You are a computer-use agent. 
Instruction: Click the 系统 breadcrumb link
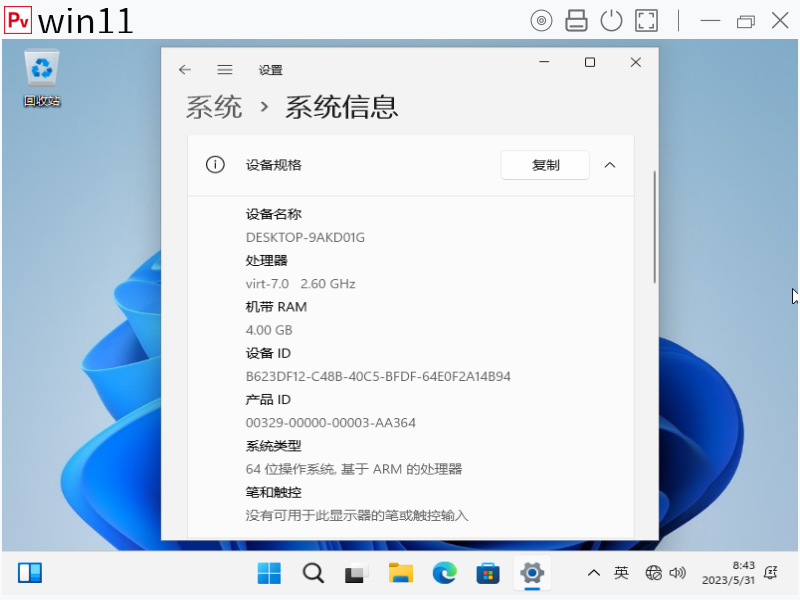(x=214, y=107)
